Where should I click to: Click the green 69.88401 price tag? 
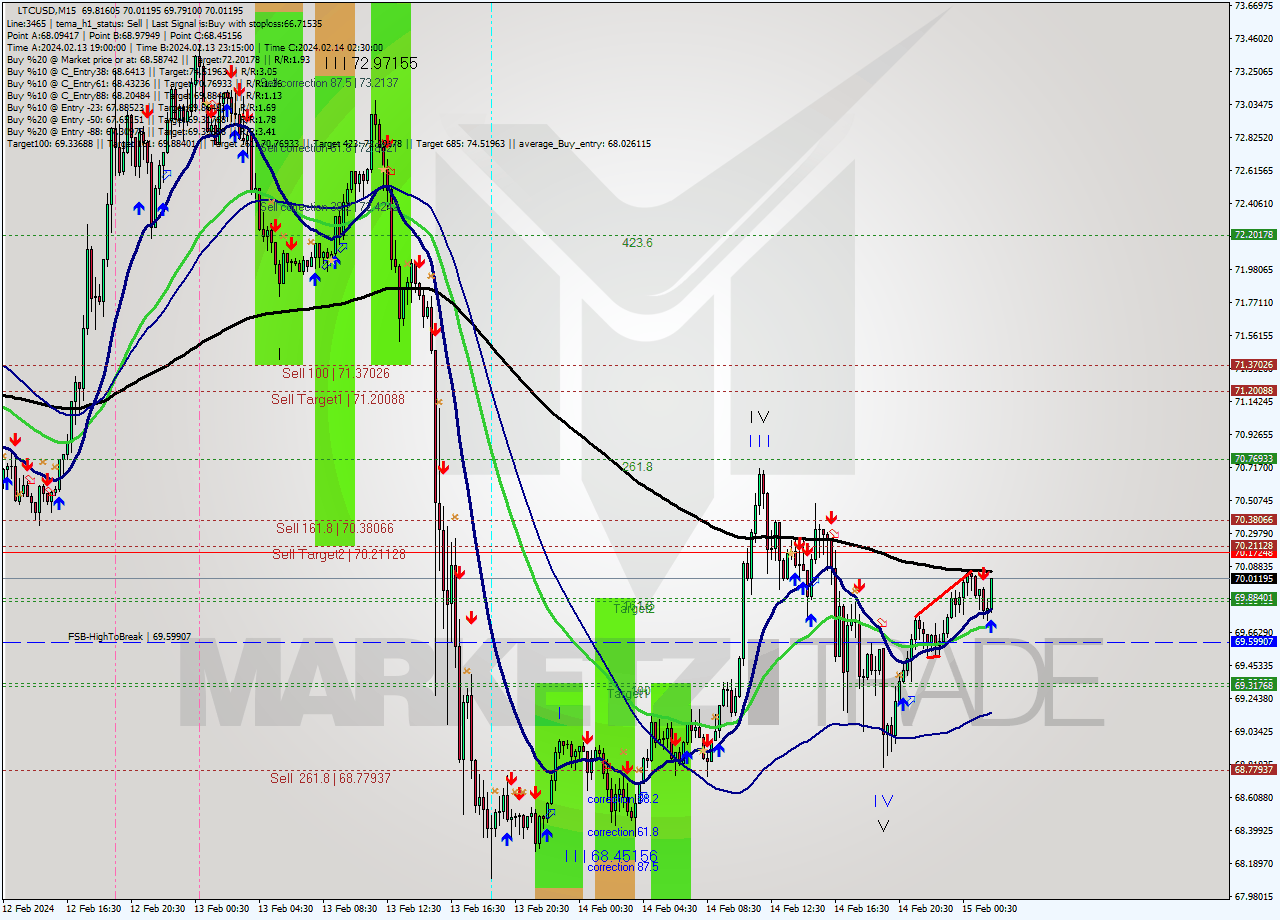[x=1253, y=598]
